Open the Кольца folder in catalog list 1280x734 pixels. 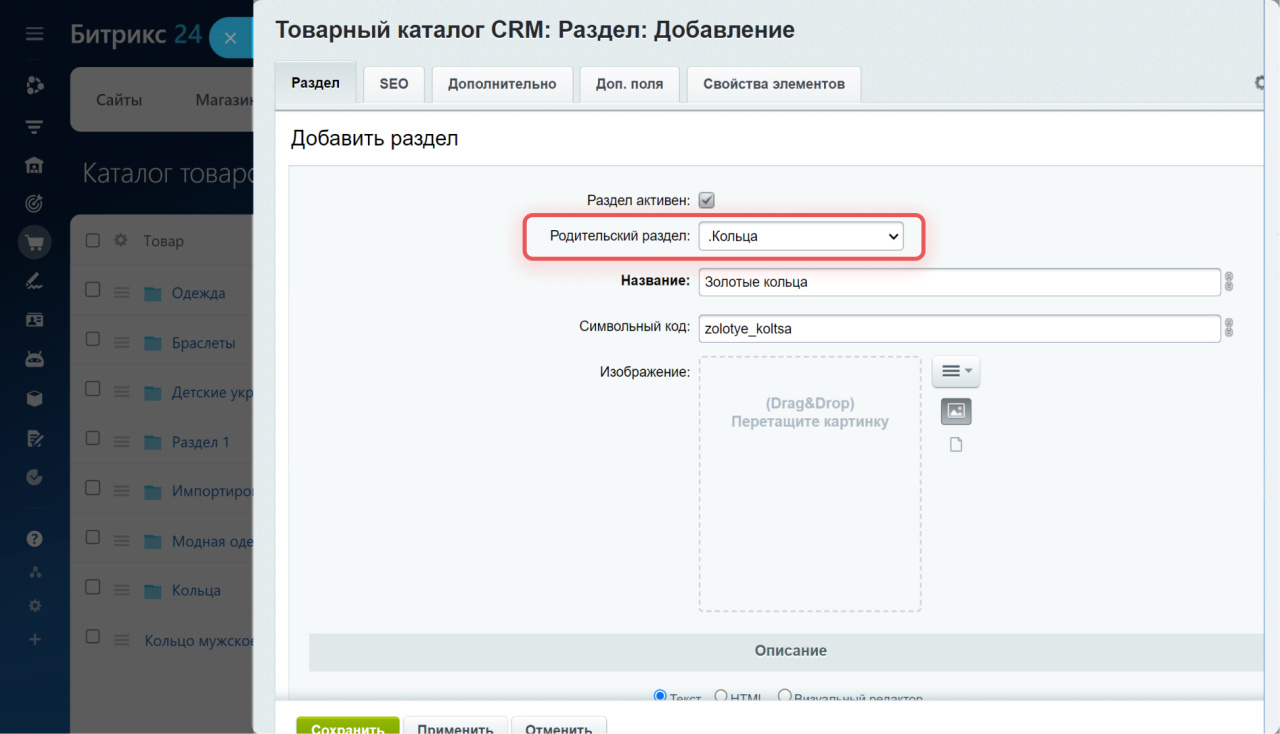(x=196, y=591)
